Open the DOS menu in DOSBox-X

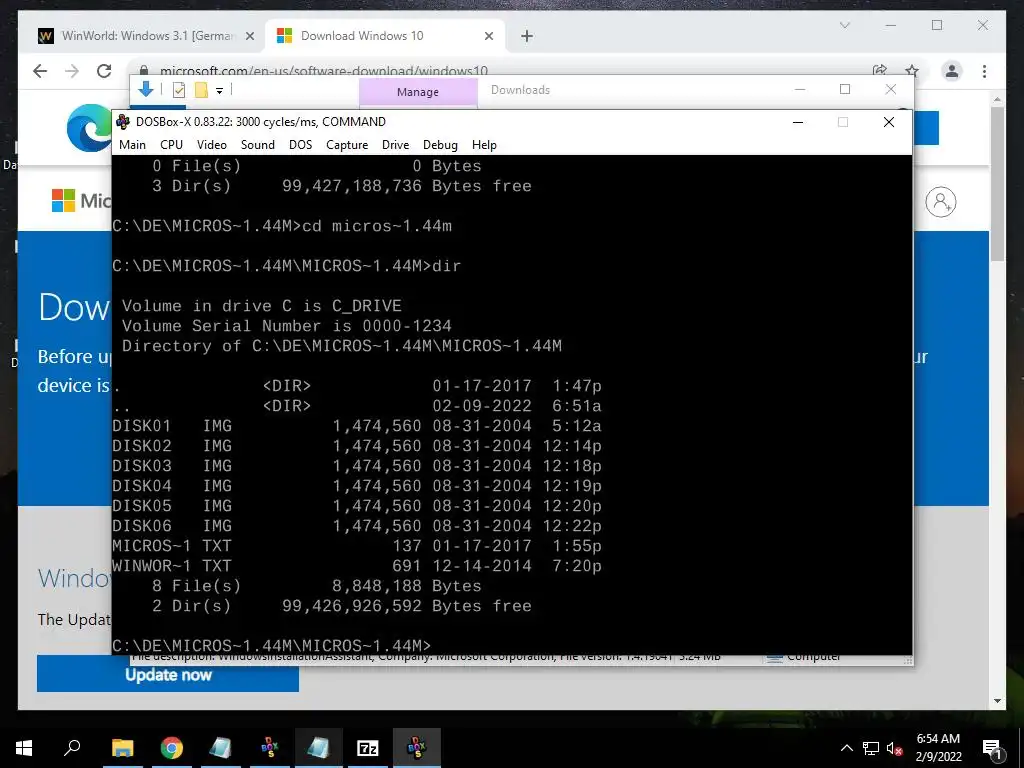[x=300, y=145]
